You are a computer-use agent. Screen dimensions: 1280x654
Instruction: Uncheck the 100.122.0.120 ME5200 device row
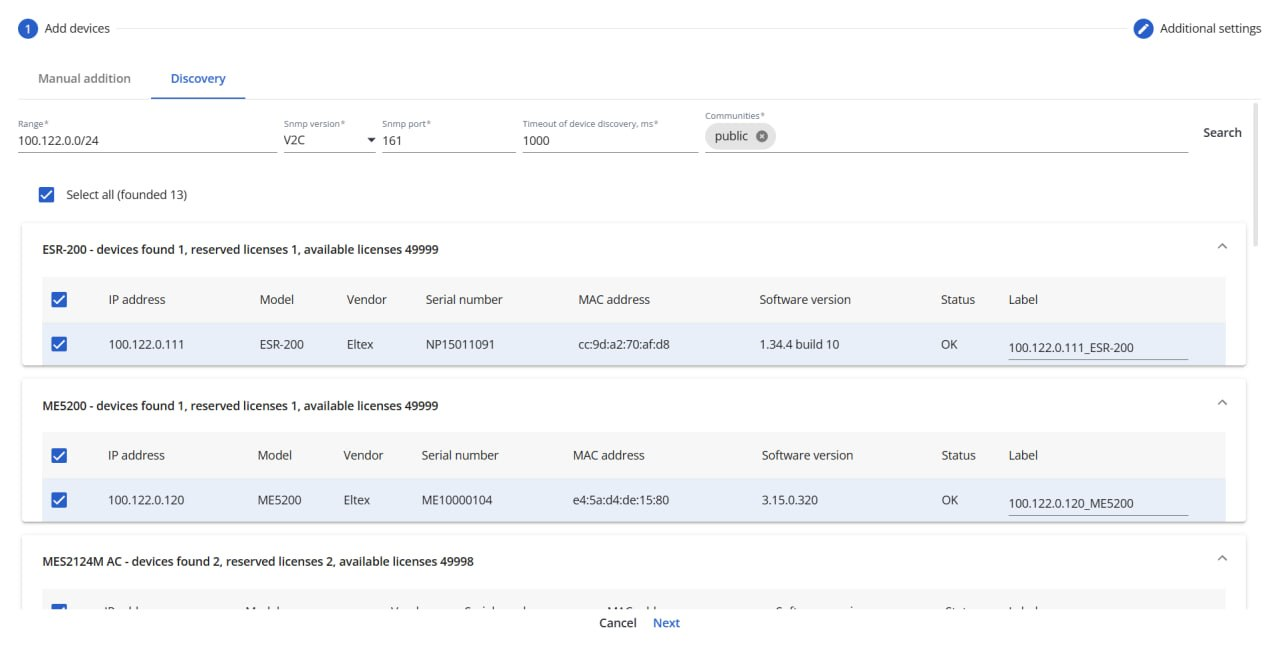[x=59, y=500]
